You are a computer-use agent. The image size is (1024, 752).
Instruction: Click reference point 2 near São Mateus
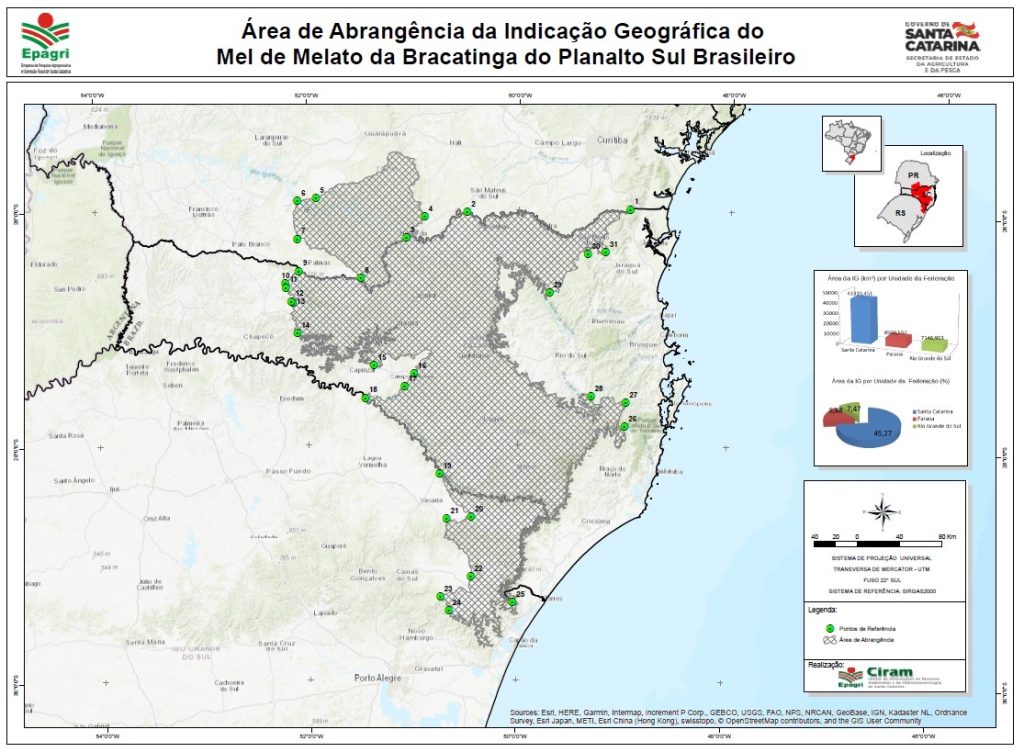click(x=467, y=211)
